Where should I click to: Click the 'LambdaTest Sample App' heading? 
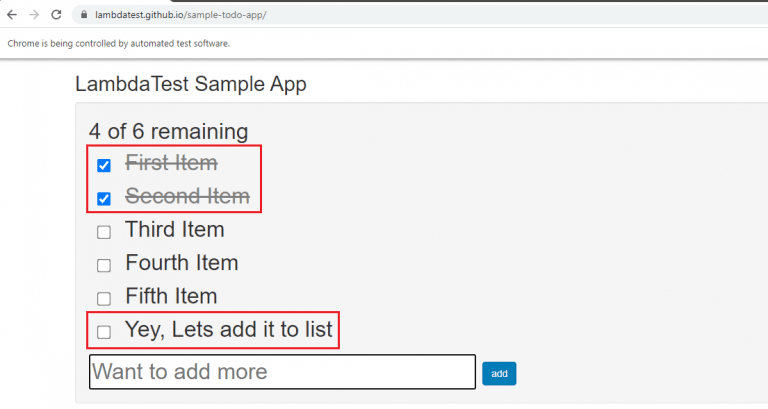pos(191,84)
